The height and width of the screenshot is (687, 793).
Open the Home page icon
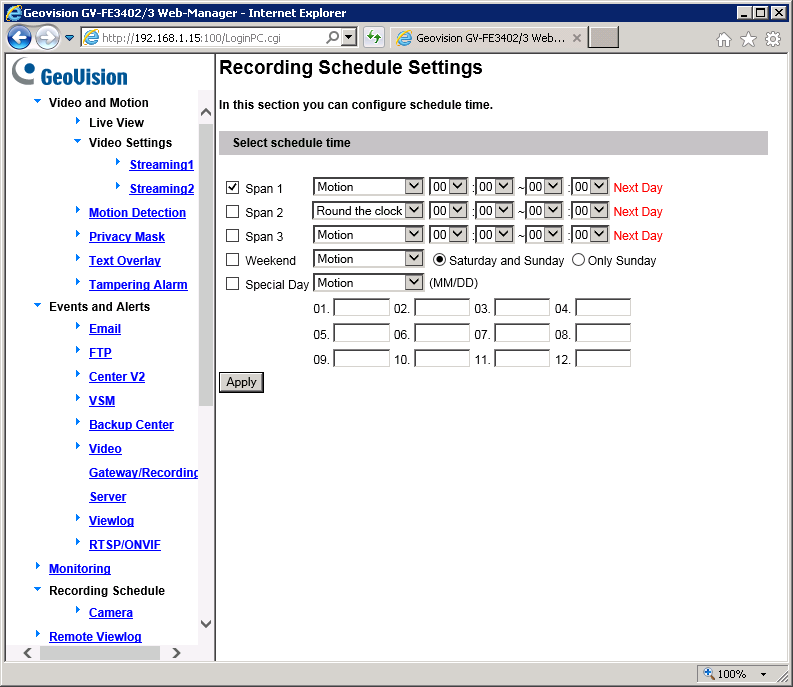tap(724, 39)
